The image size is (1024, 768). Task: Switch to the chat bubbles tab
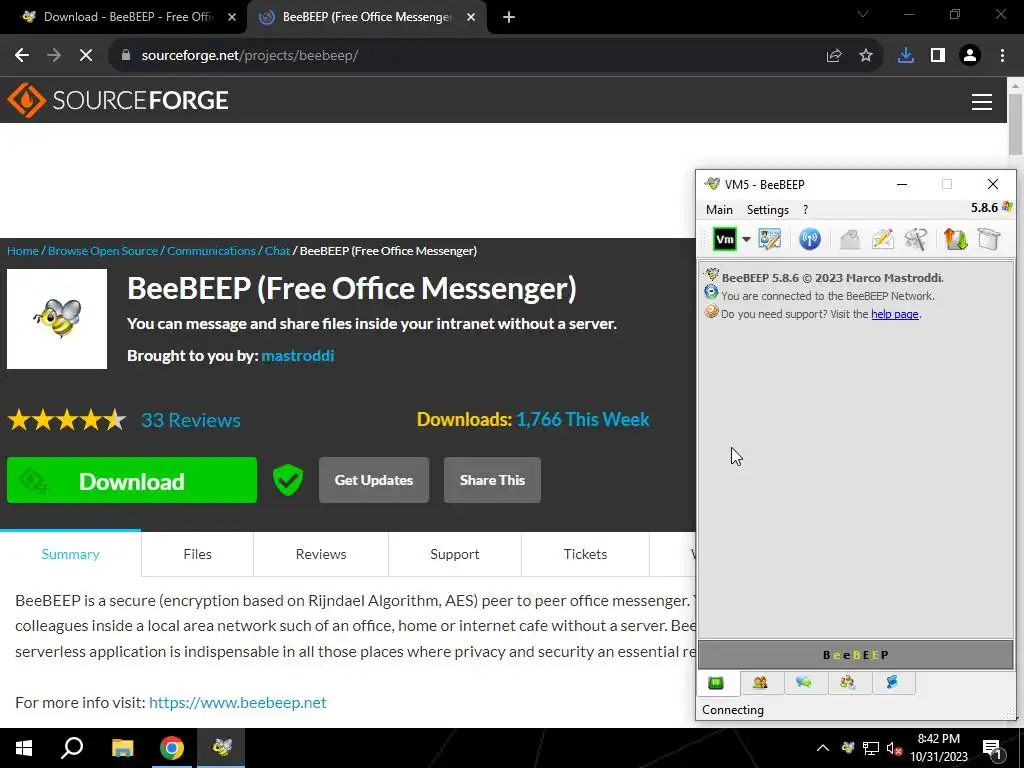pos(804,682)
